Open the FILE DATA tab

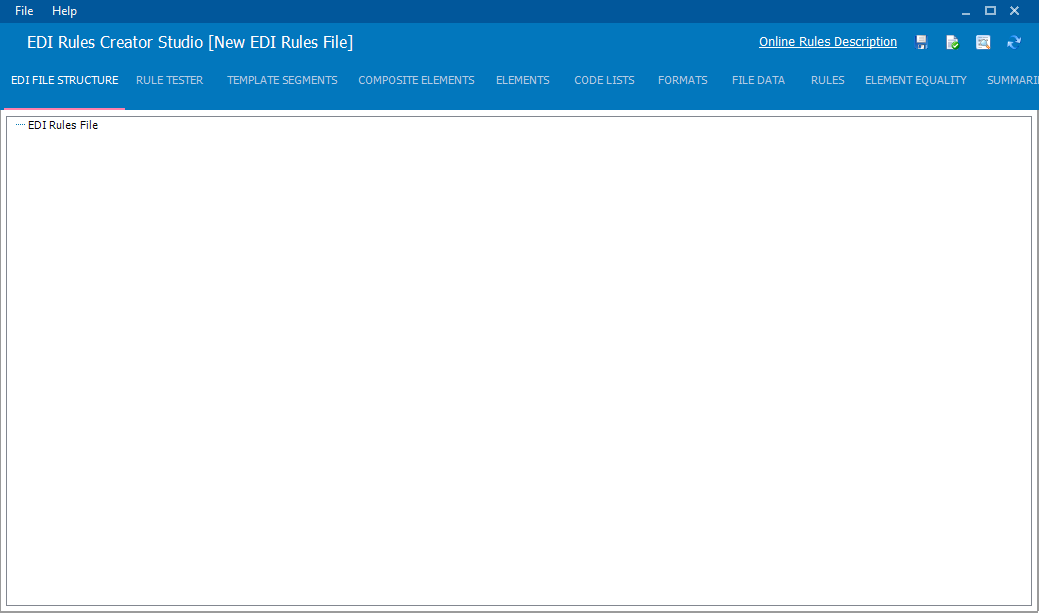coord(758,80)
